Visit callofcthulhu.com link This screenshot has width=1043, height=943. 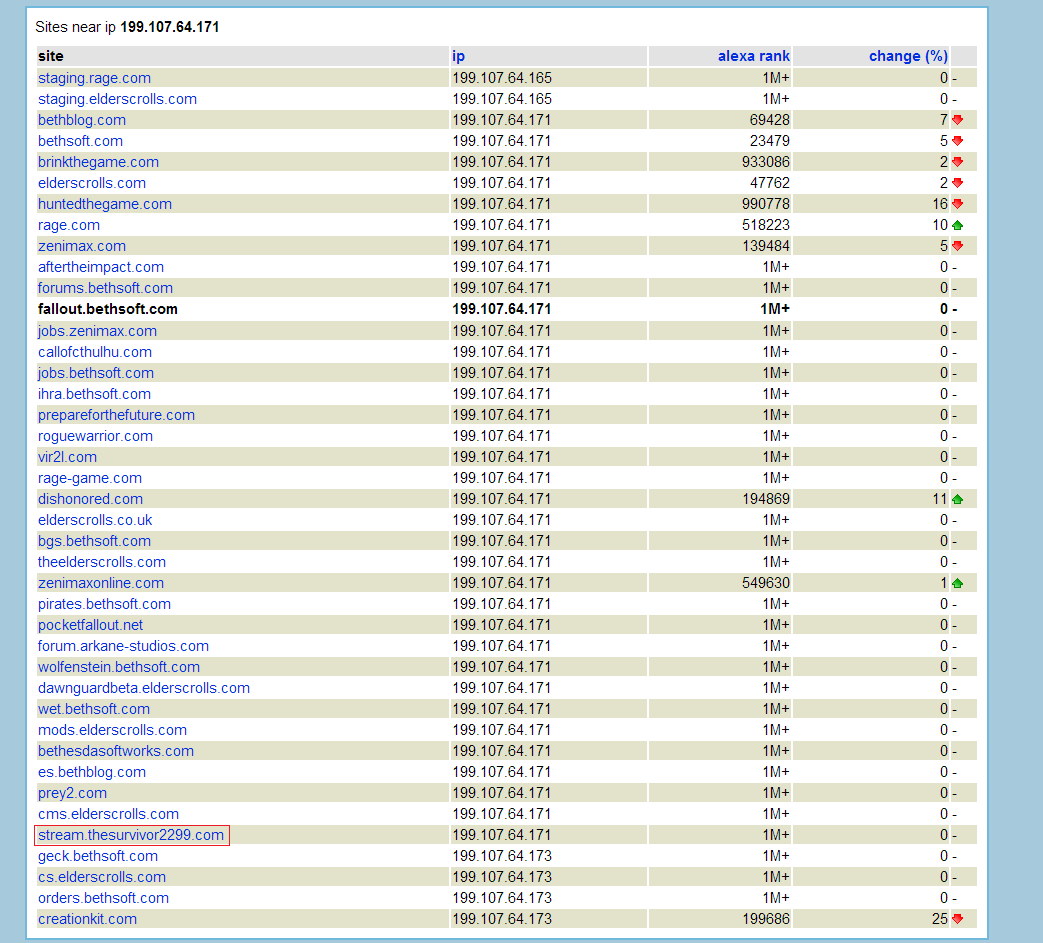click(x=94, y=352)
